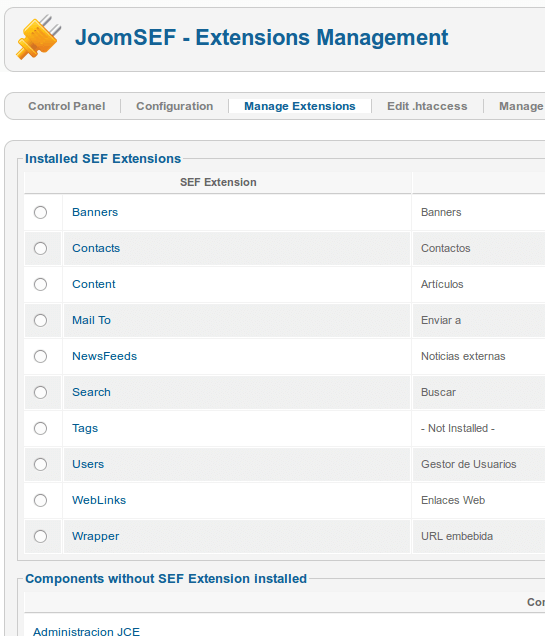545x636 pixels.
Task: Click the Enlaces Web cell
Action: coord(453,500)
